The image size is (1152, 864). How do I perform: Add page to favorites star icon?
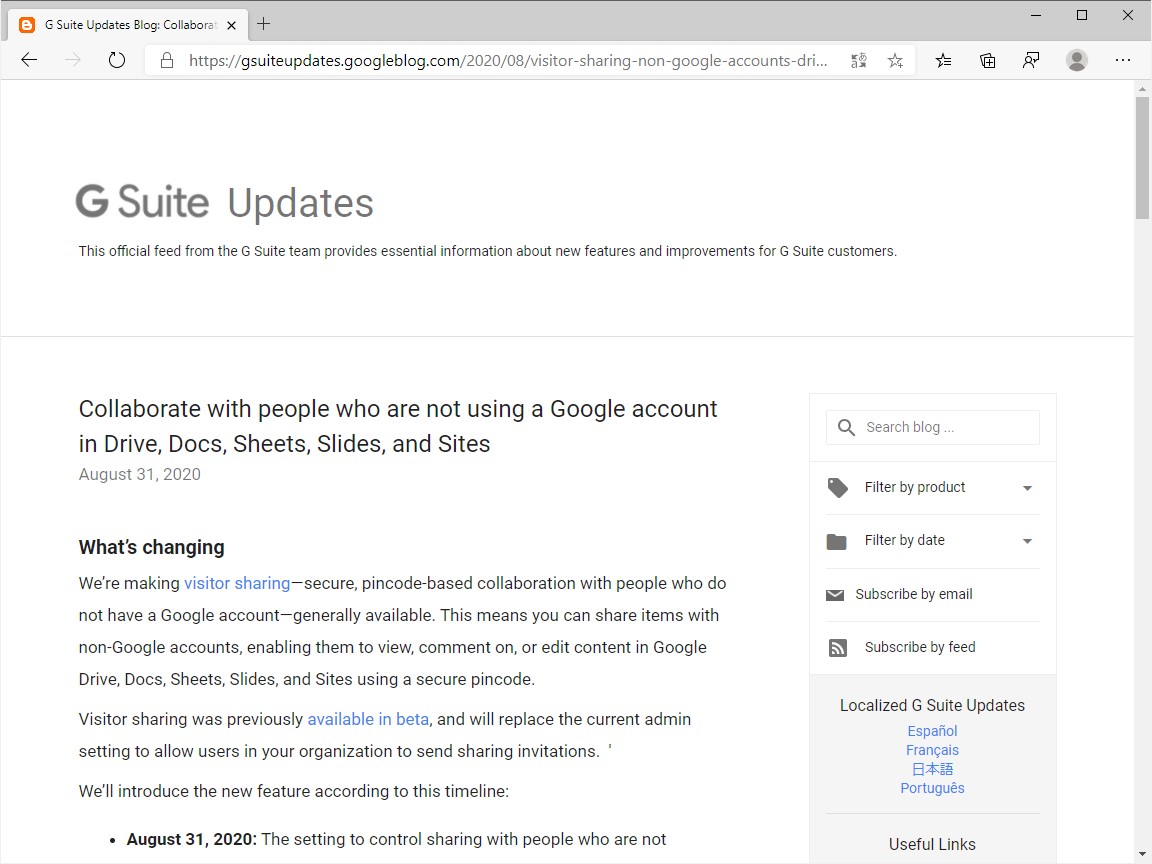click(895, 61)
